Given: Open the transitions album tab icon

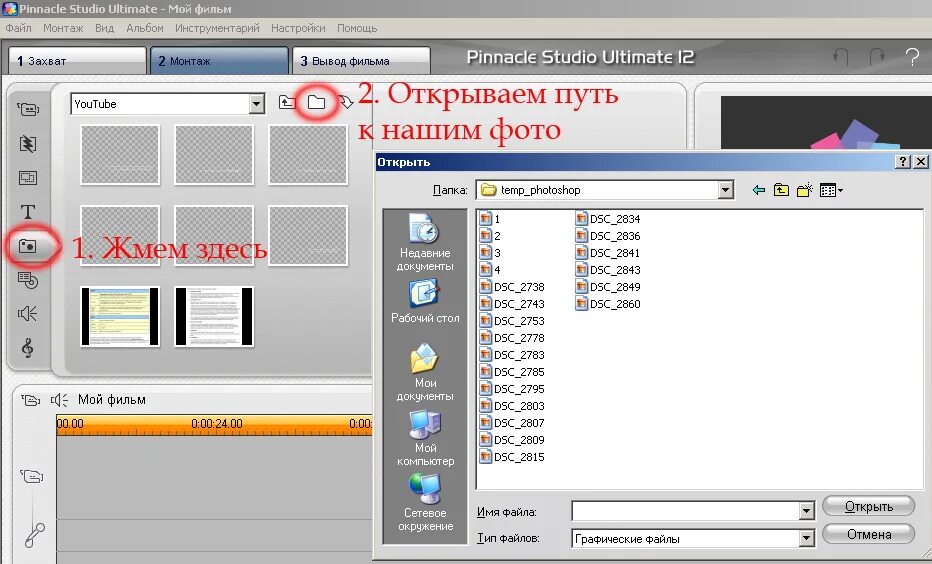Looking at the screenshot, I should [x=28, y=143].
